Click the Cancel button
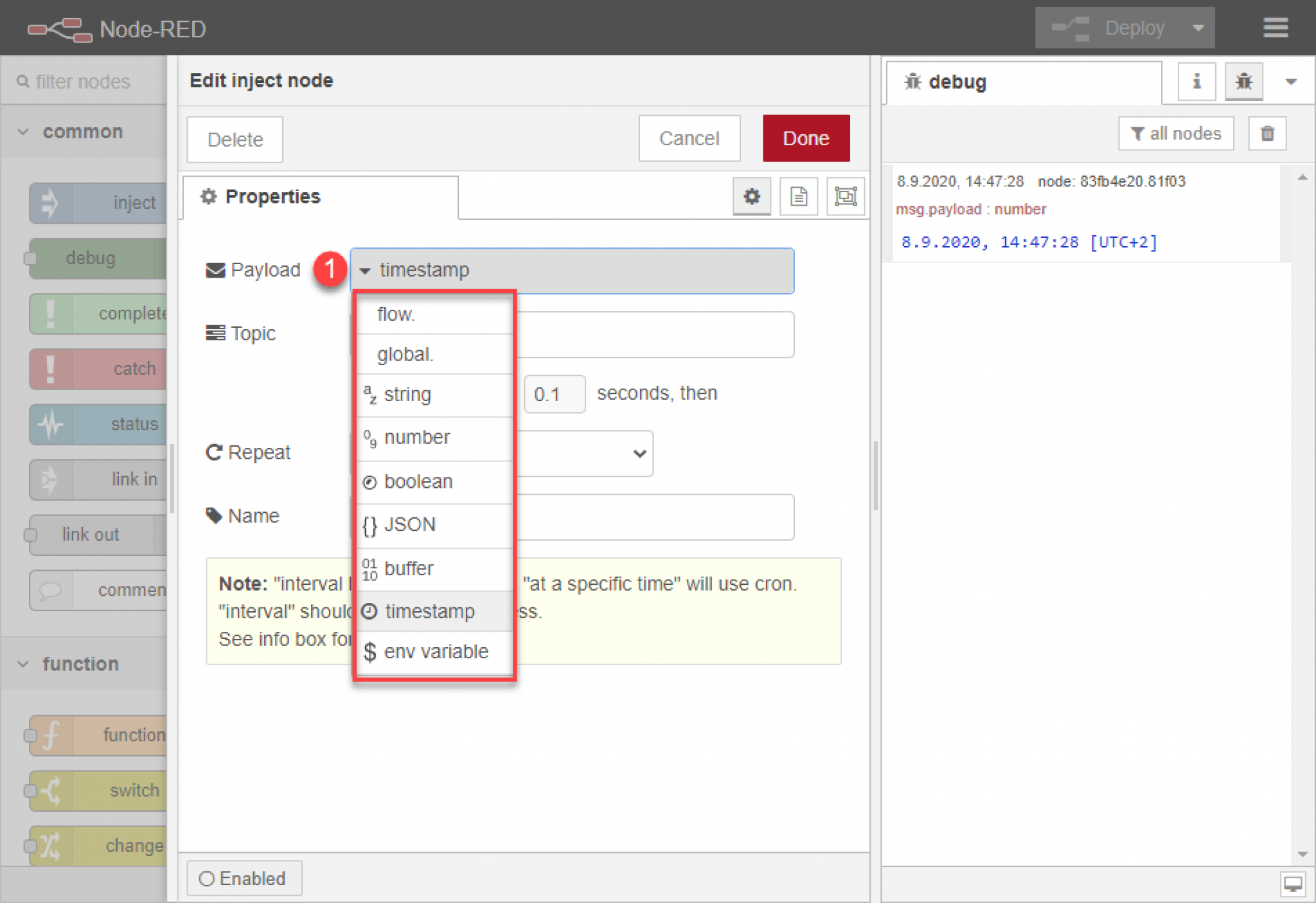This screenshot has width=1316, height=903. click(x=689, y=138)
